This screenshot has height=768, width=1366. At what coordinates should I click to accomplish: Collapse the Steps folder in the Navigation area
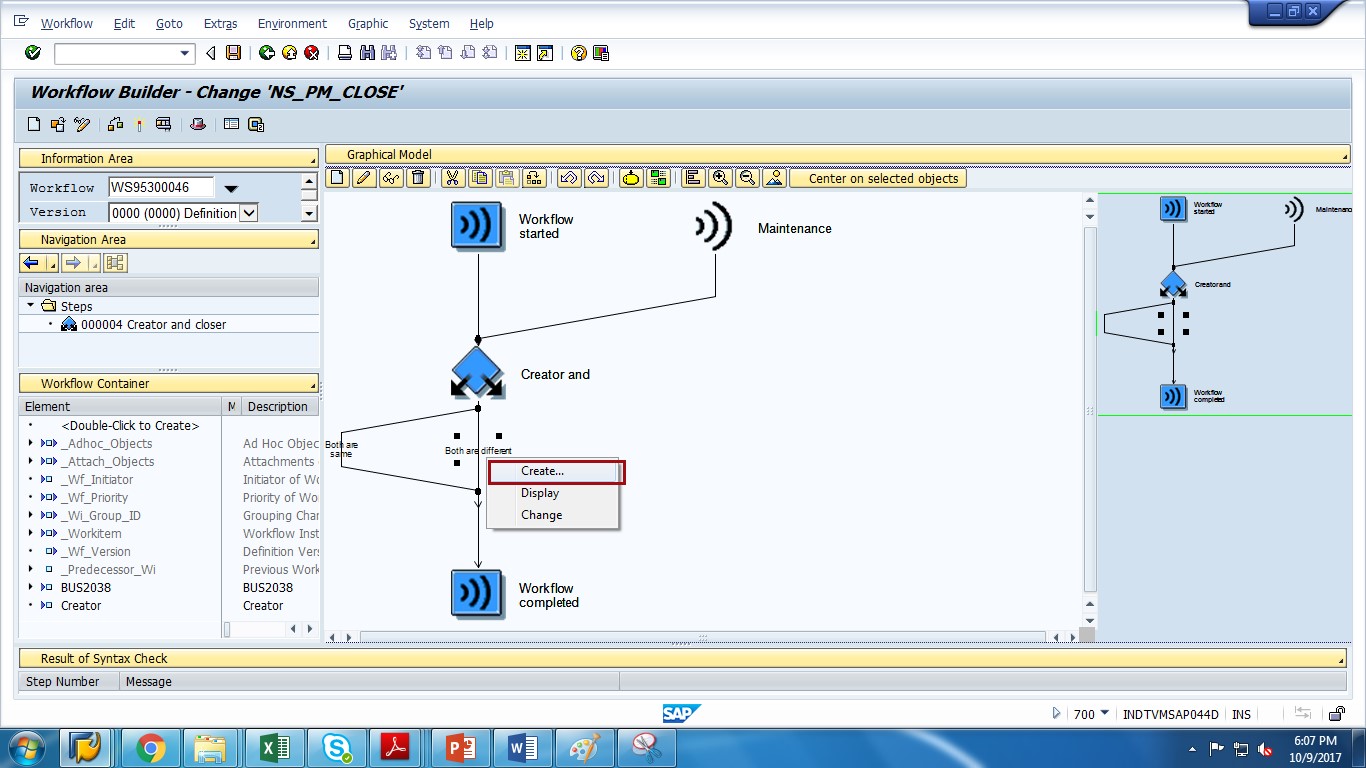click(x=32, y=306)
